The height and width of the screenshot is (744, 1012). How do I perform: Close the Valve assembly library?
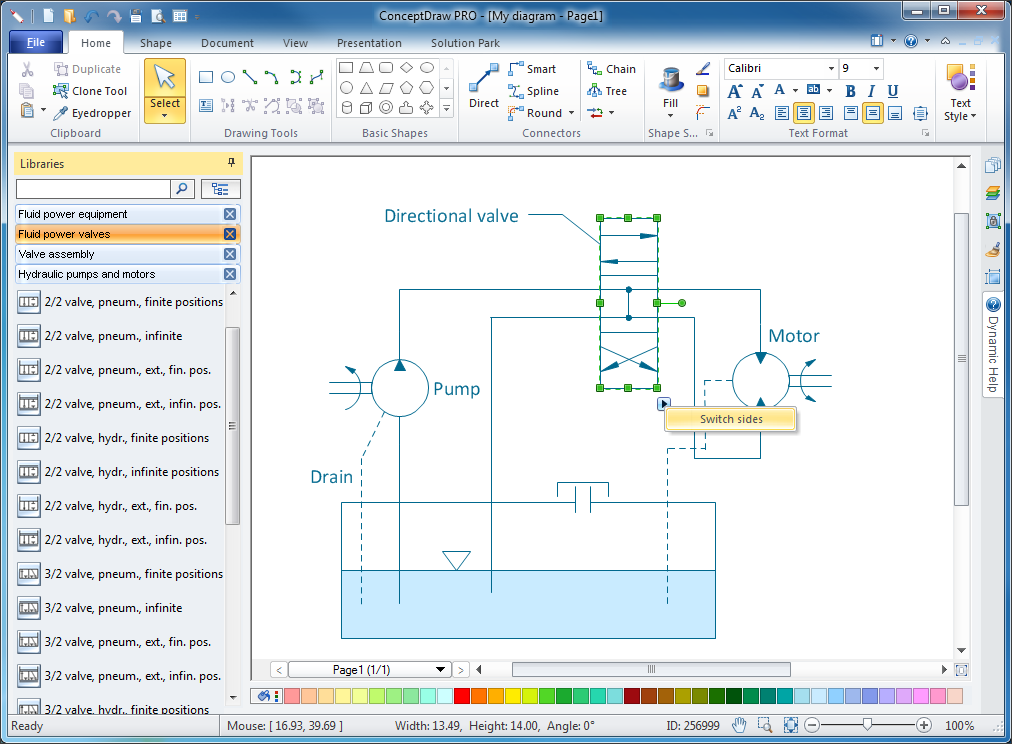pos(230,254)
